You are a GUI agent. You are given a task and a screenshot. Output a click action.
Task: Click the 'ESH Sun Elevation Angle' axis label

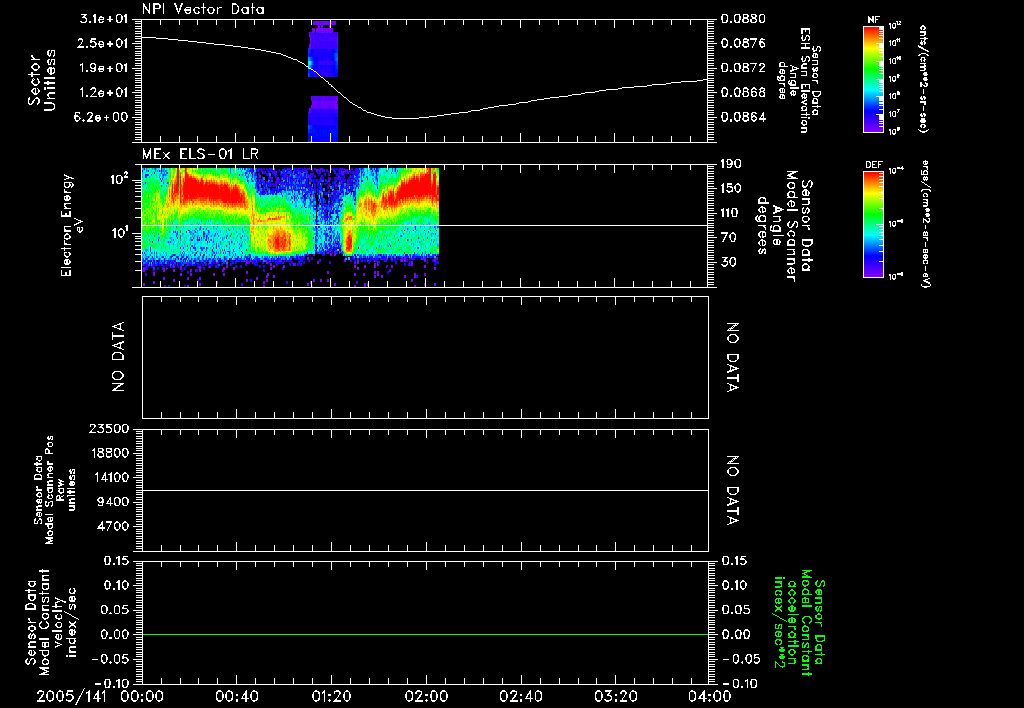pyautogui.click(x=797, y=80)
